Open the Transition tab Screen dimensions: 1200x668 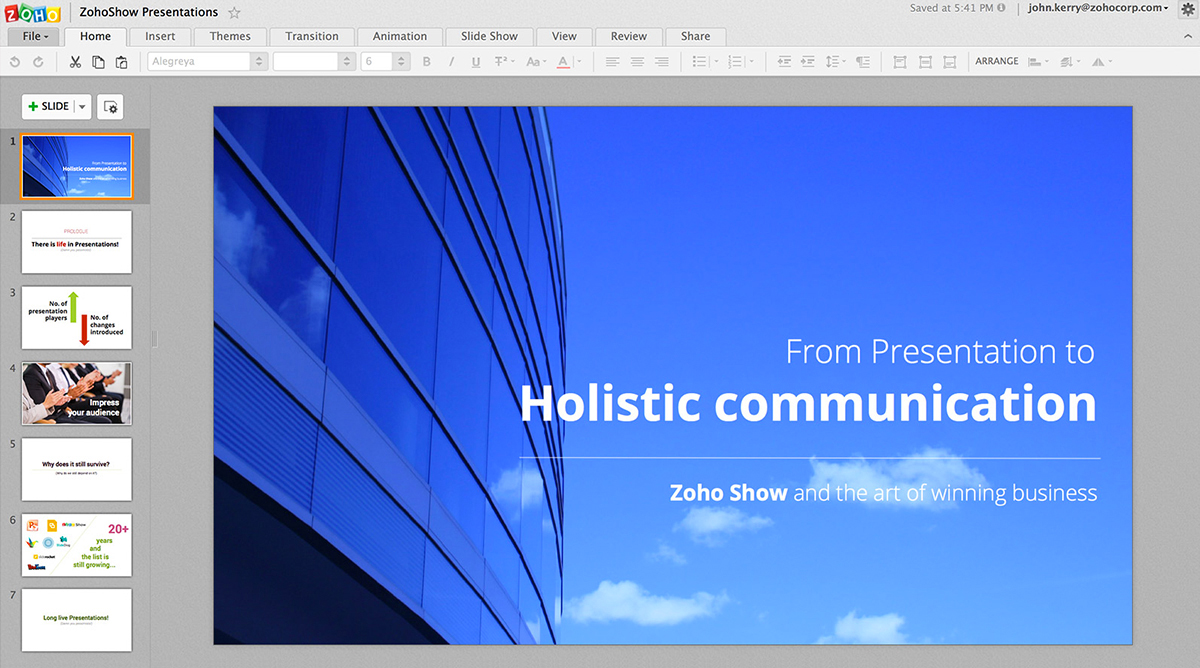(x=312, y=37)
